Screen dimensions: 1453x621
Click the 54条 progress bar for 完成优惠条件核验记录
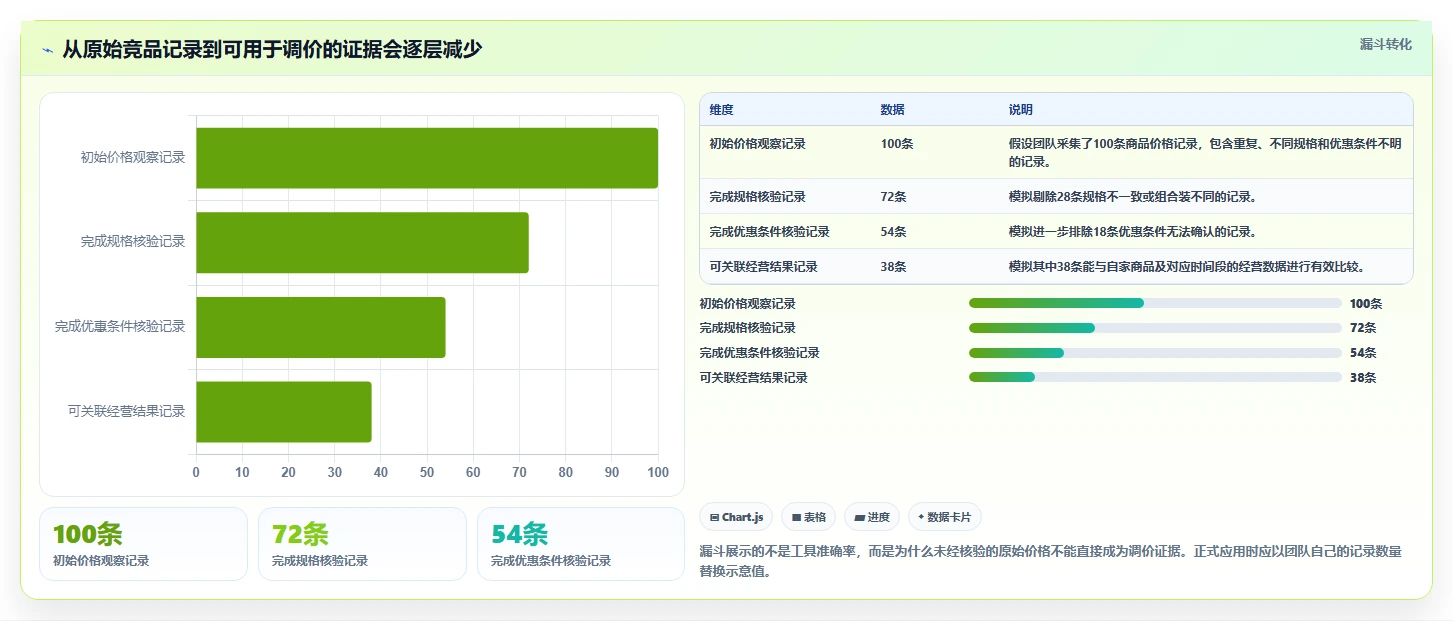1155,353
